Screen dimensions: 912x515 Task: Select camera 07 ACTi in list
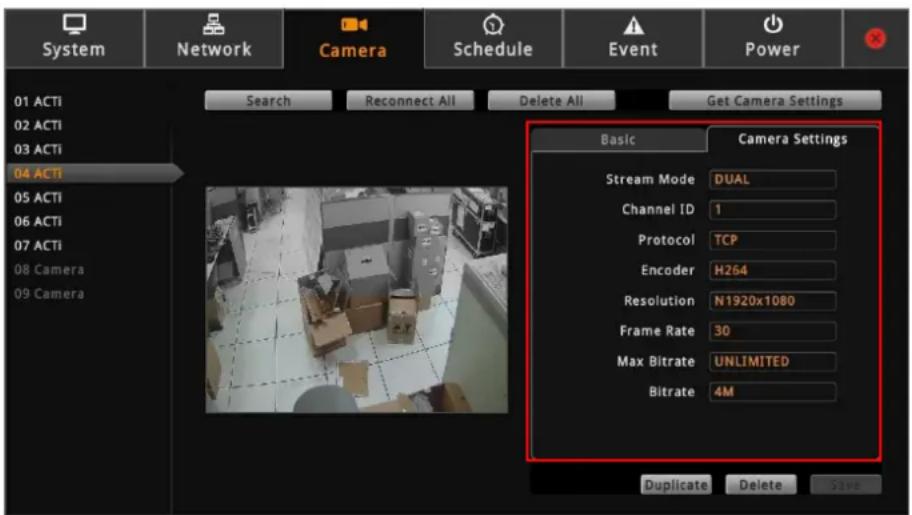point(38,246)
